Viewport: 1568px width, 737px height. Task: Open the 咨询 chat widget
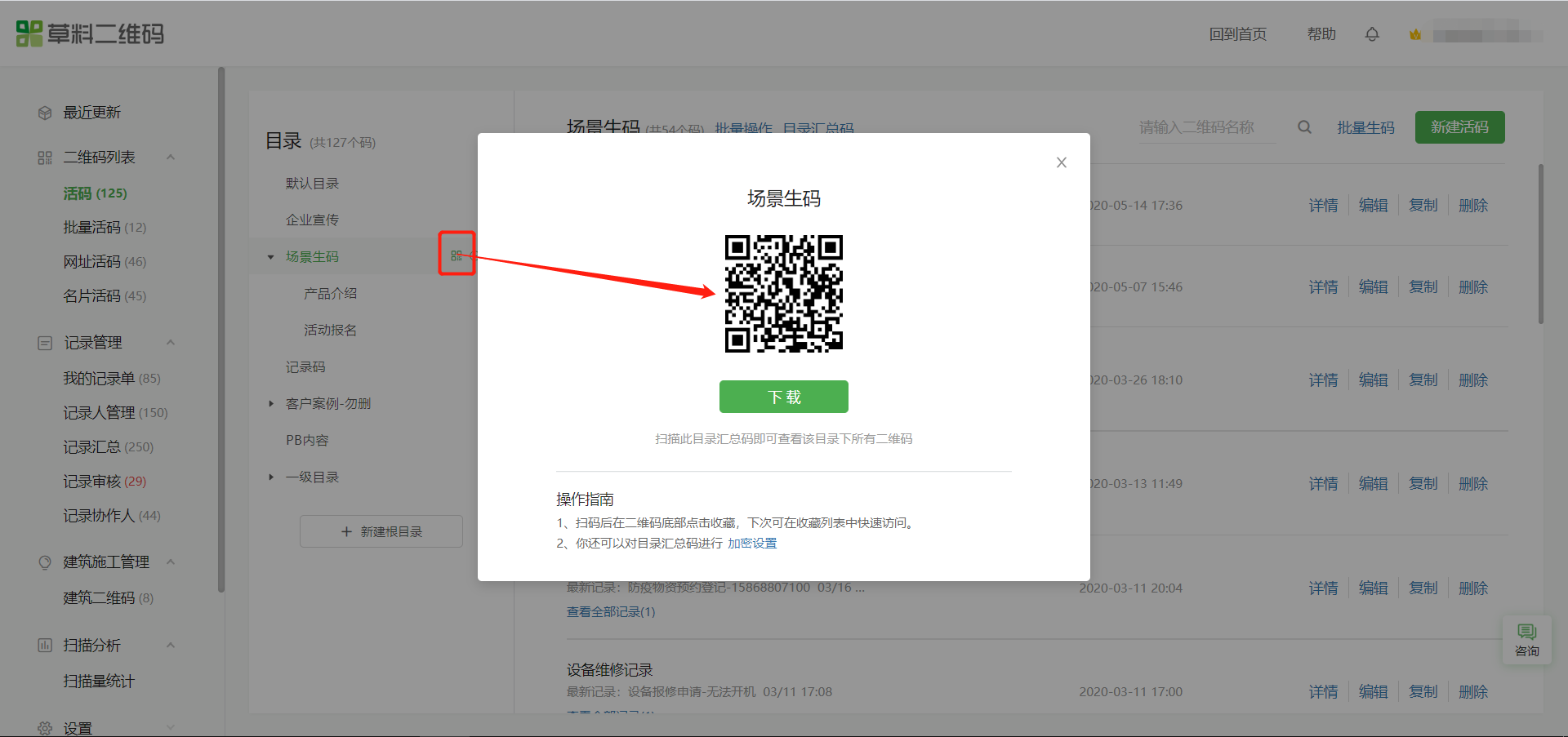point(1526,640)
